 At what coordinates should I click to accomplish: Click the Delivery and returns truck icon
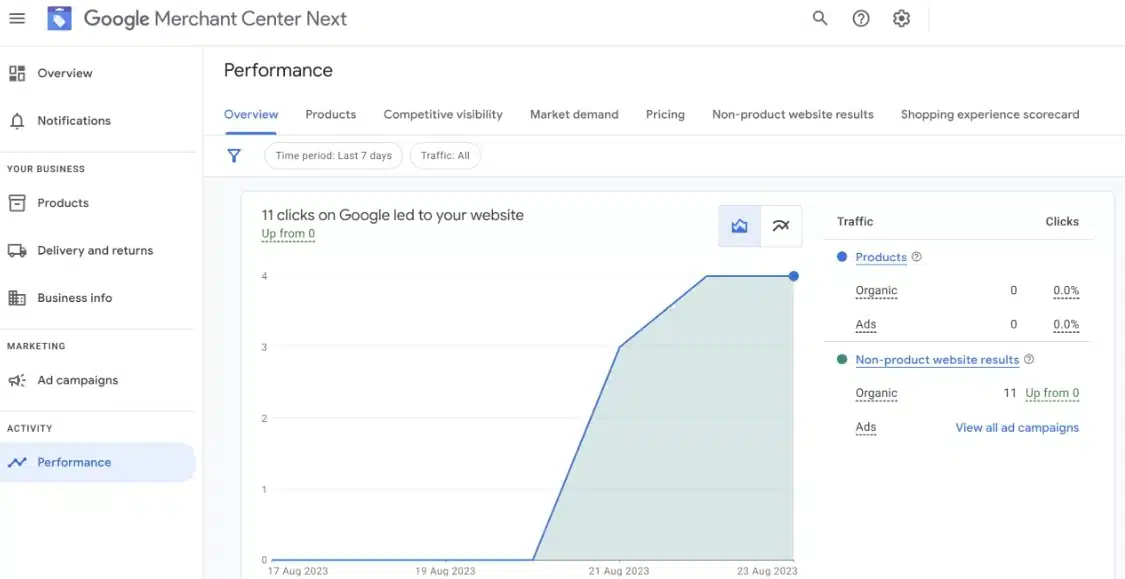pyautogui.click(x=17, y=250)
